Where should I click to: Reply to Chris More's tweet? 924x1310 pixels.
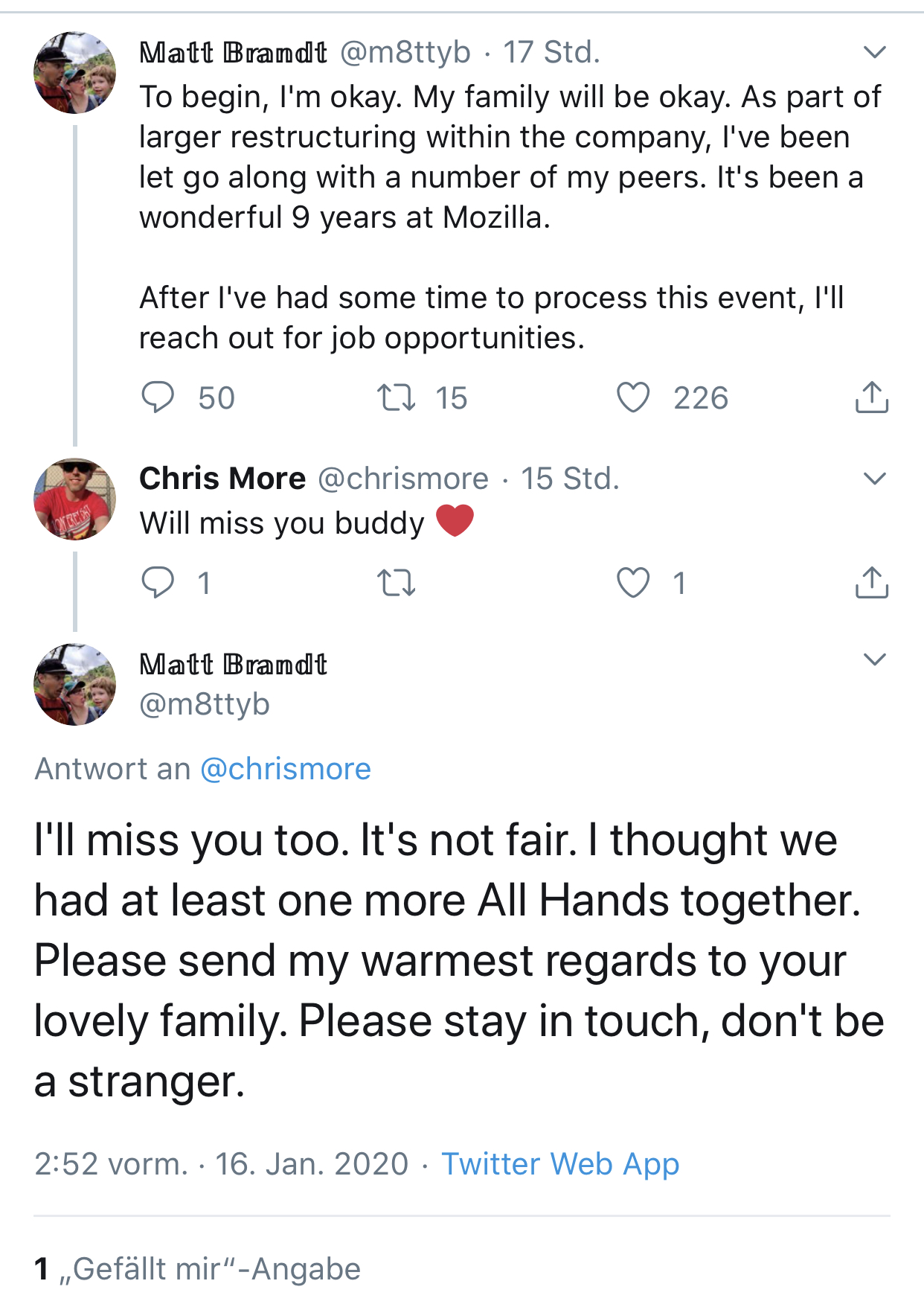(x=158, y=583)
